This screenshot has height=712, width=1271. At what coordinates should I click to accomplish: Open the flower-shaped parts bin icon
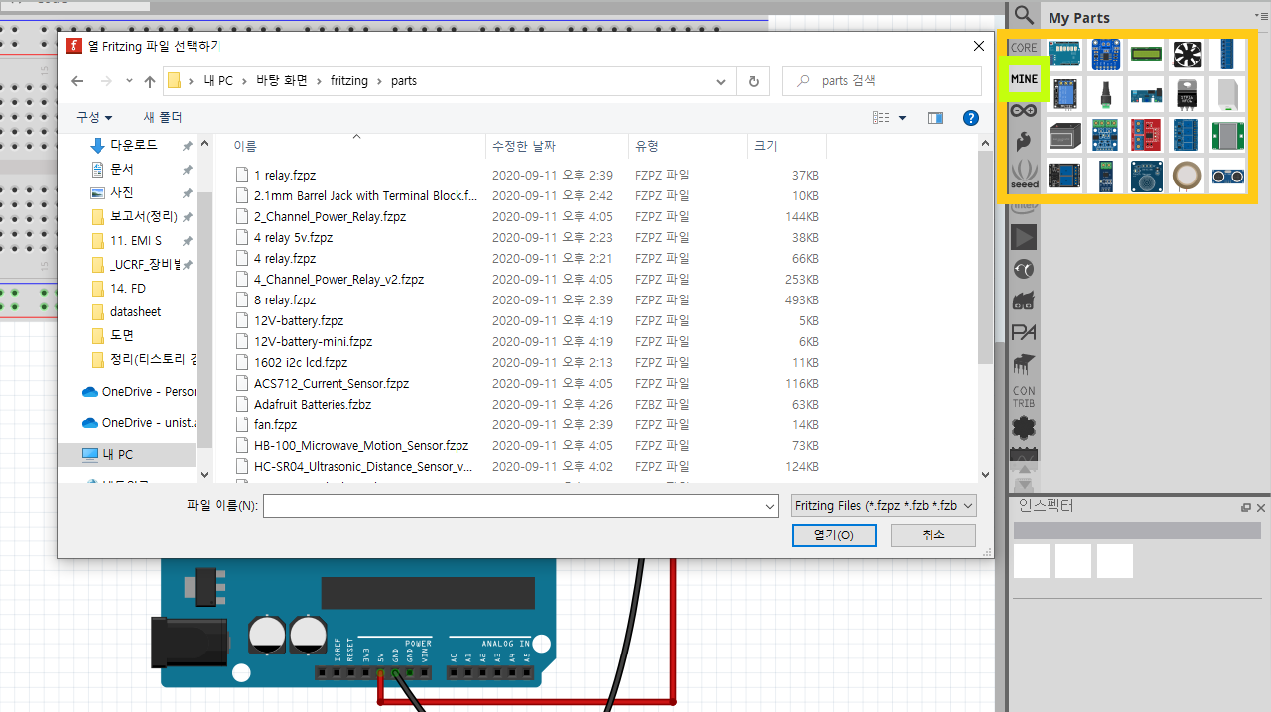coord(1024,428)
